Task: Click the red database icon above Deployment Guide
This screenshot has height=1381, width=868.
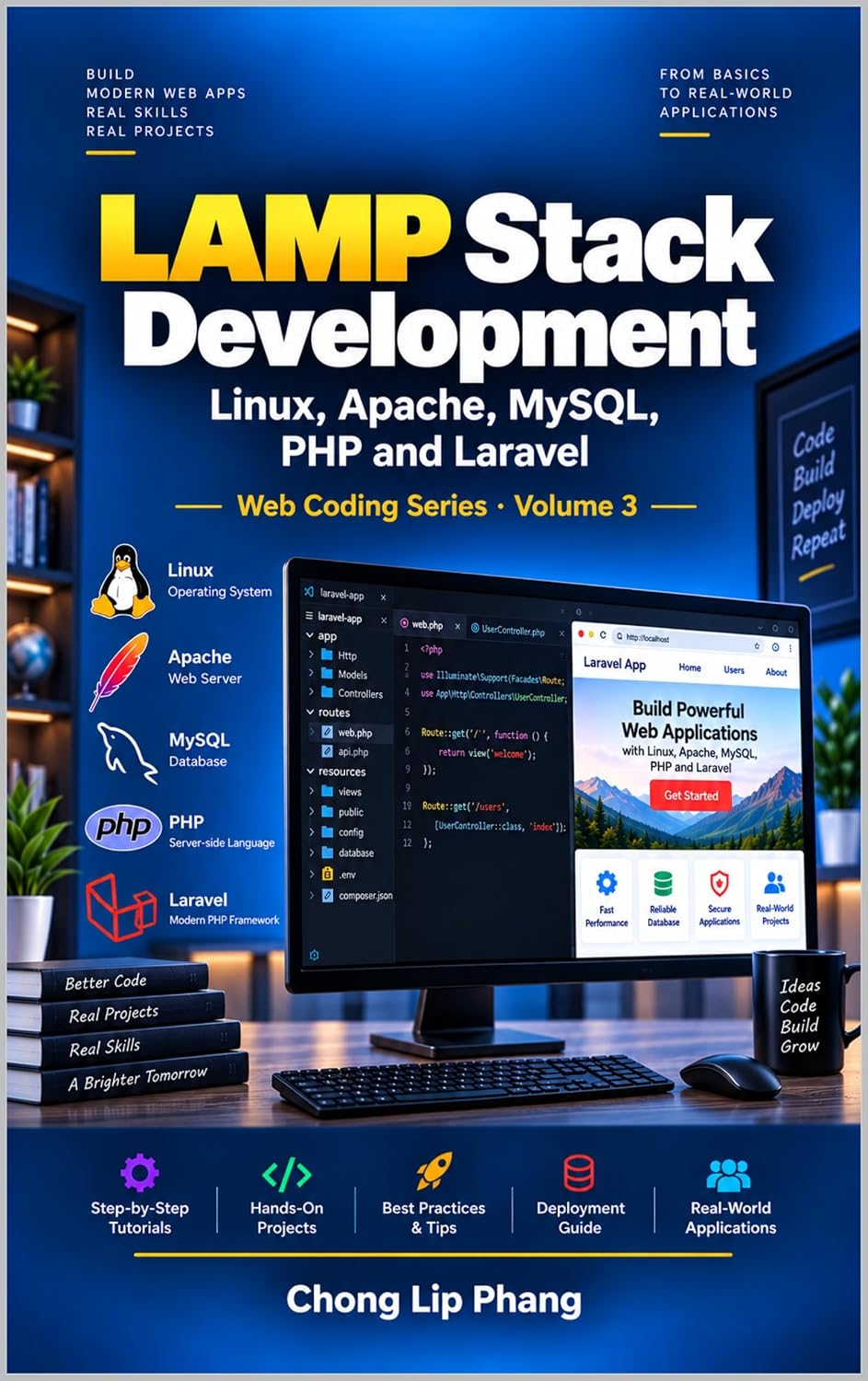Action: click(x=579, y=1173)
